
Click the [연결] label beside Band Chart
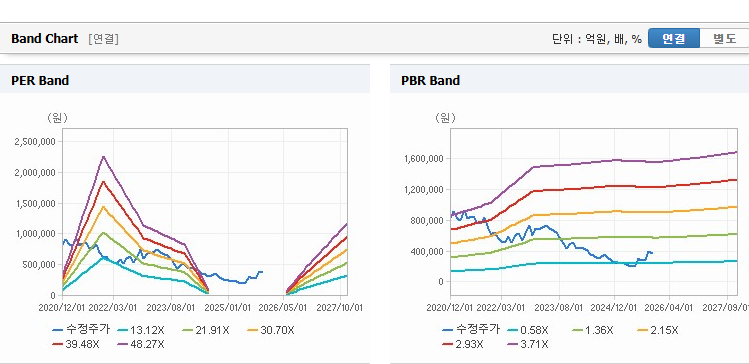coord(103,39)
